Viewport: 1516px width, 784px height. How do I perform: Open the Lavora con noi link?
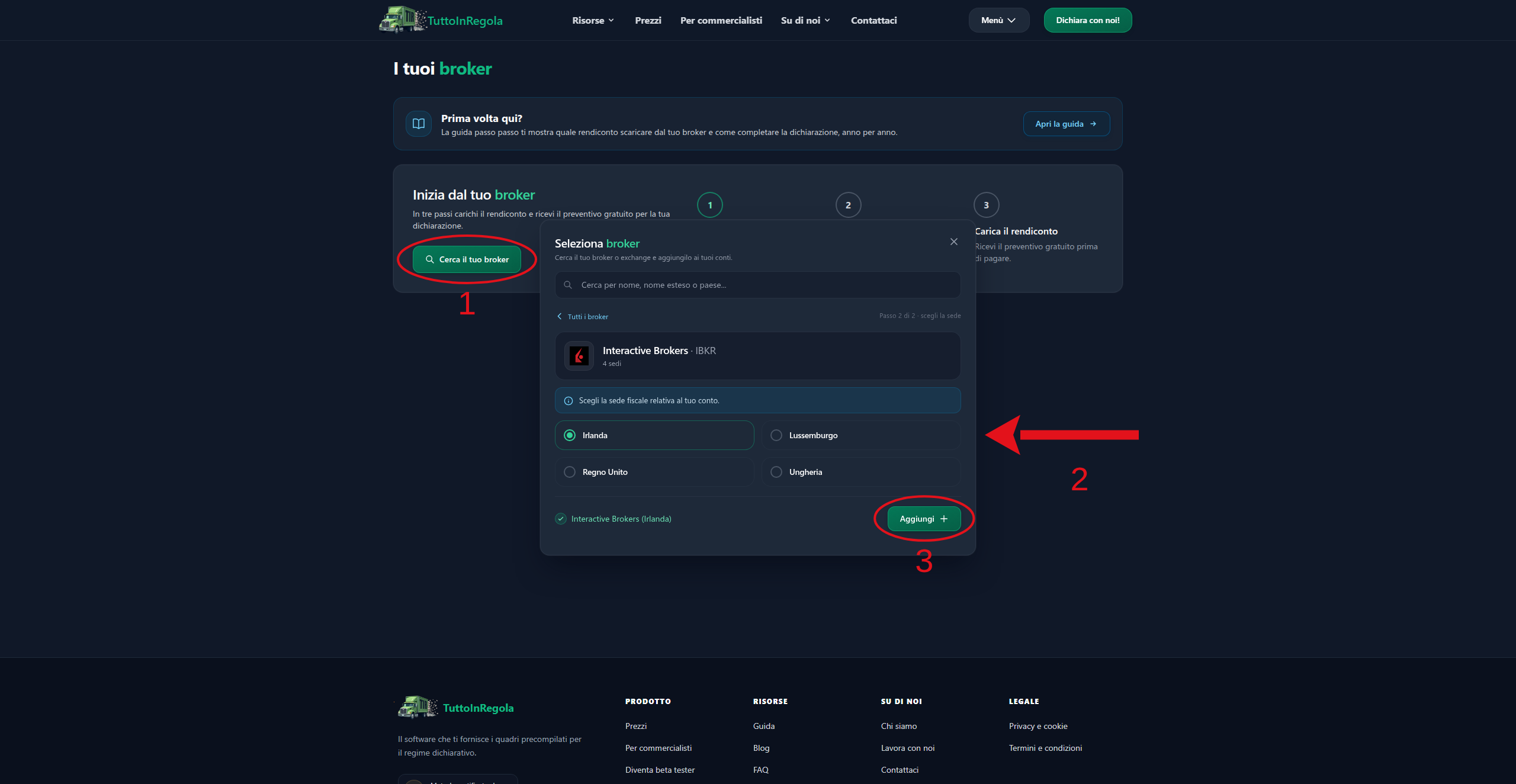click(x=907, y=748)
